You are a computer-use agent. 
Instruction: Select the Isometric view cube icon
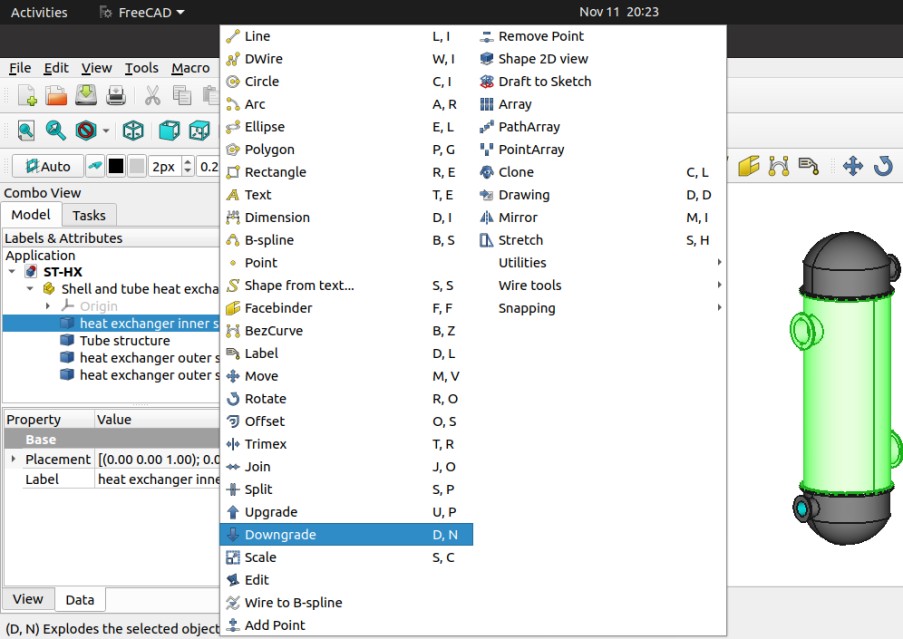coord(133,130)
